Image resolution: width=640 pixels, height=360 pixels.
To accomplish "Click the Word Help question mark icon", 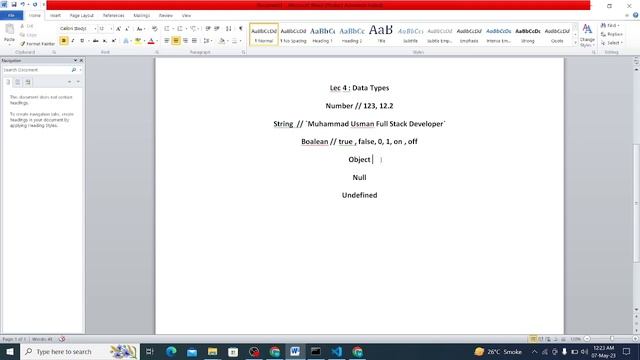I will pyautogui.click(x=636, y=15).
